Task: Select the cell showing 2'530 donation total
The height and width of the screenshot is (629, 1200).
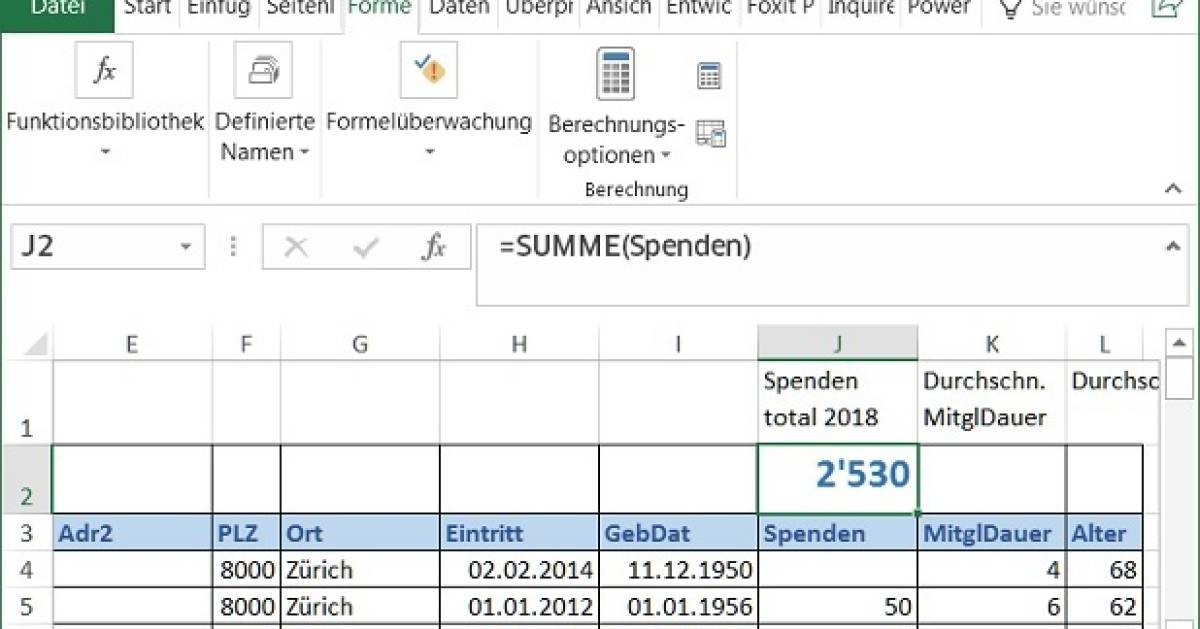Action: click(x=837, y=478)
